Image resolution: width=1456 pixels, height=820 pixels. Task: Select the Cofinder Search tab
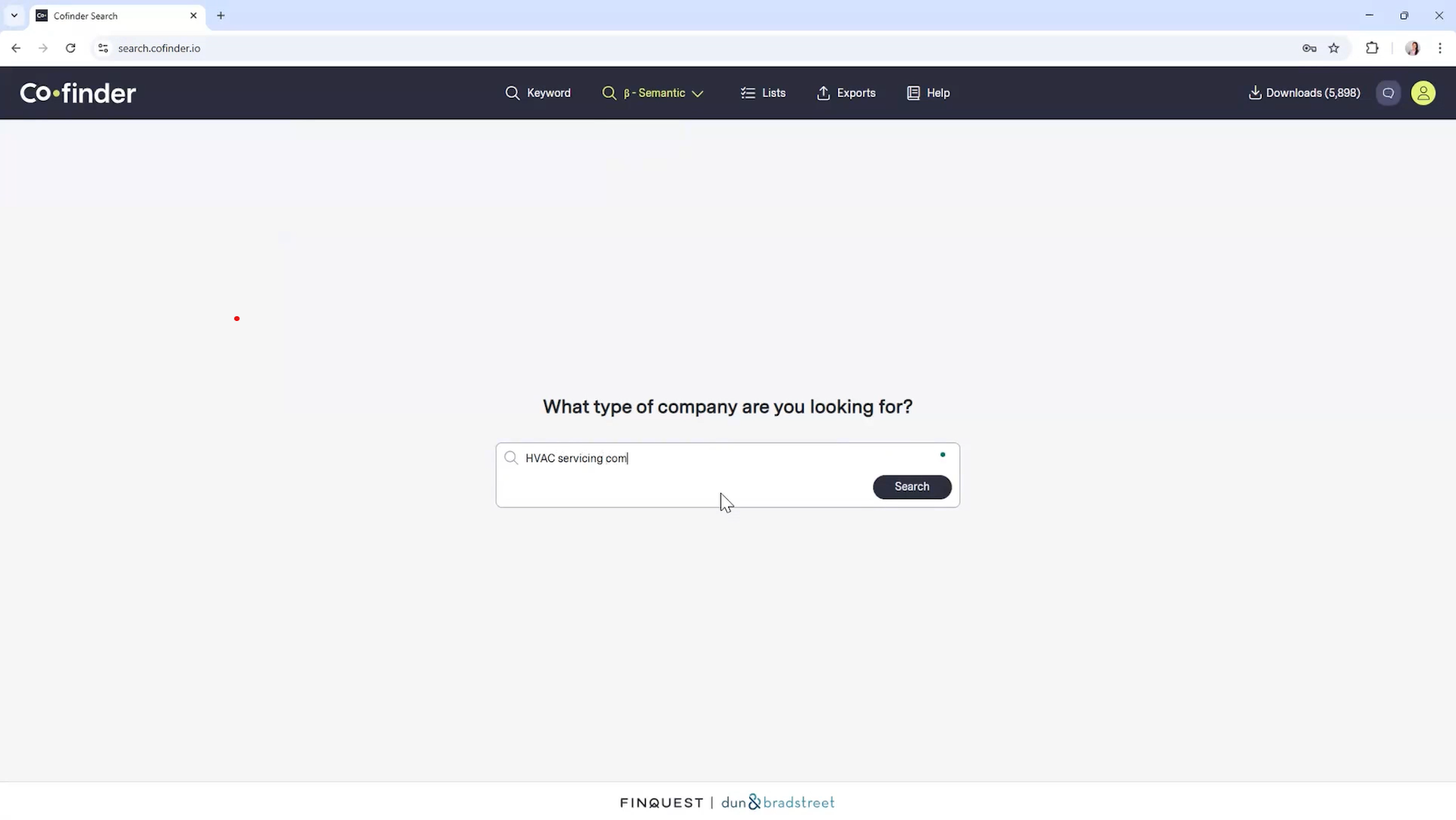pos(118,15)
